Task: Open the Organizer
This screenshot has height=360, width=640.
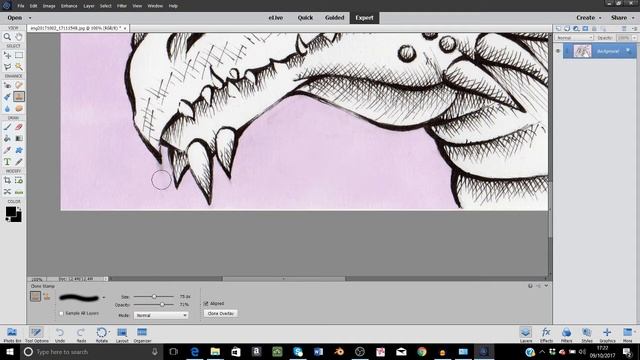Action: [x=142, y=335]
